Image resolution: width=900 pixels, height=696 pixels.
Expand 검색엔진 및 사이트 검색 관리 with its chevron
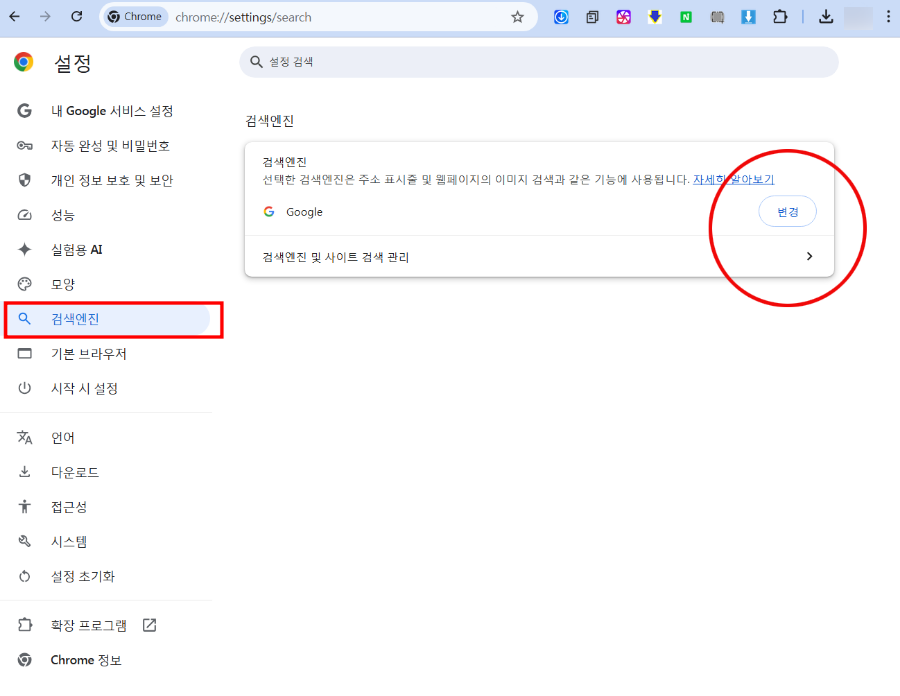coord(810,256)
